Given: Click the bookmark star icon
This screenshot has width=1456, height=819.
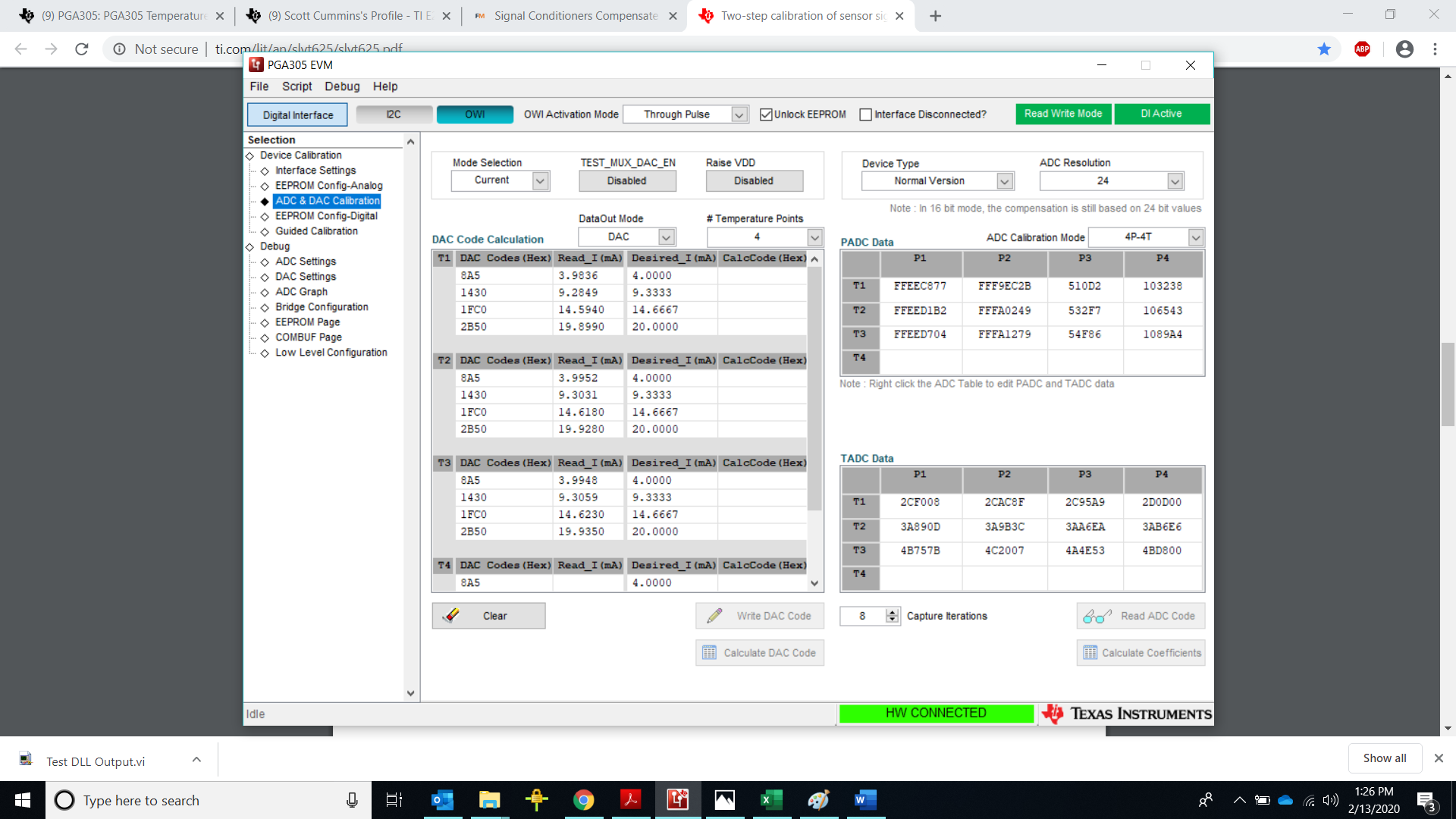Looking at the screenshot, I should 1324,49.
